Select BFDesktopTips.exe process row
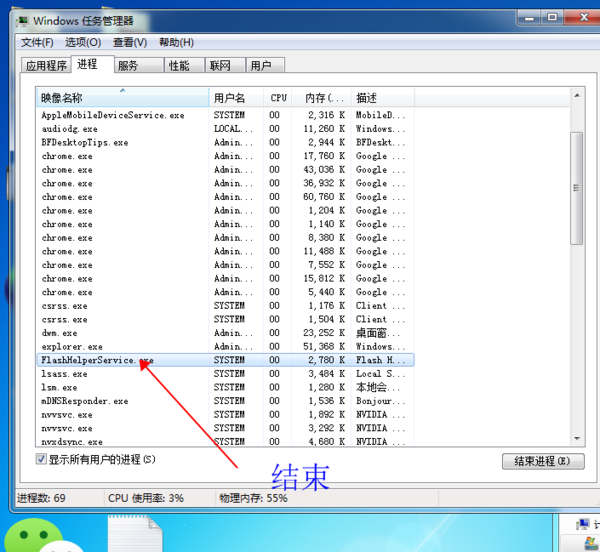 pyautogui.click(x=225, y=143)
